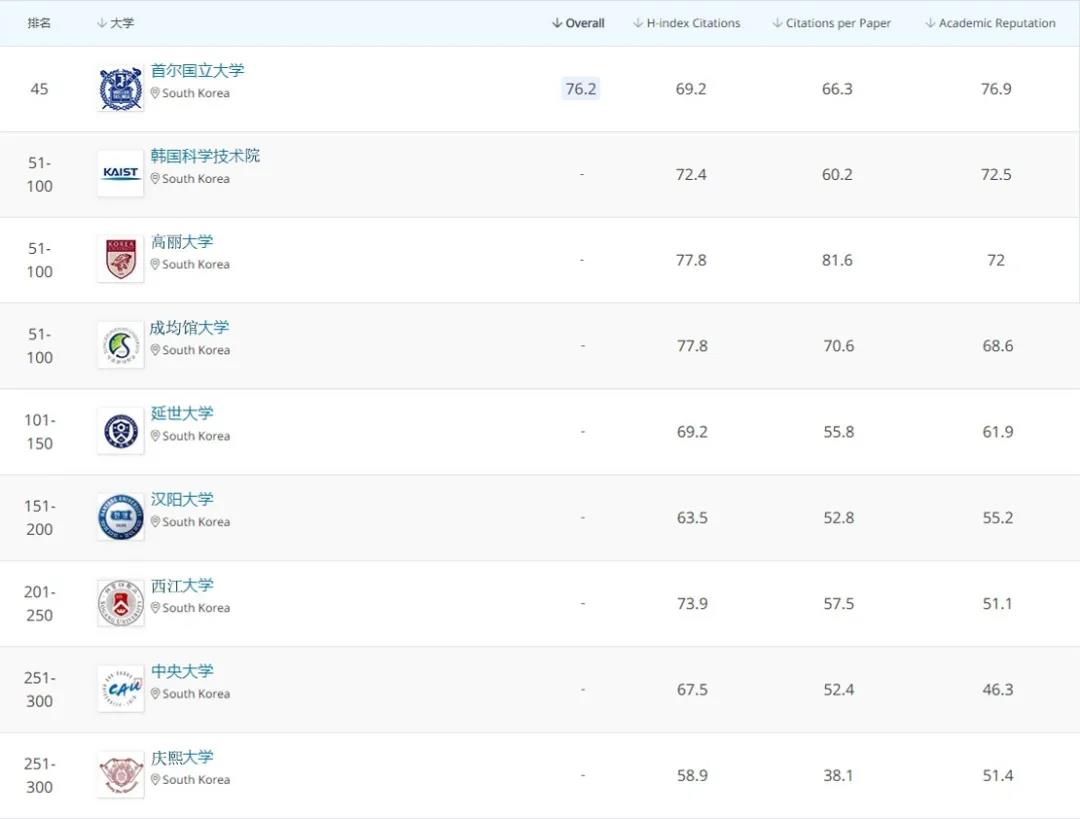Click the Seoul National University logo
This screenshot has height=819, width=1080.
coord(121,89)
